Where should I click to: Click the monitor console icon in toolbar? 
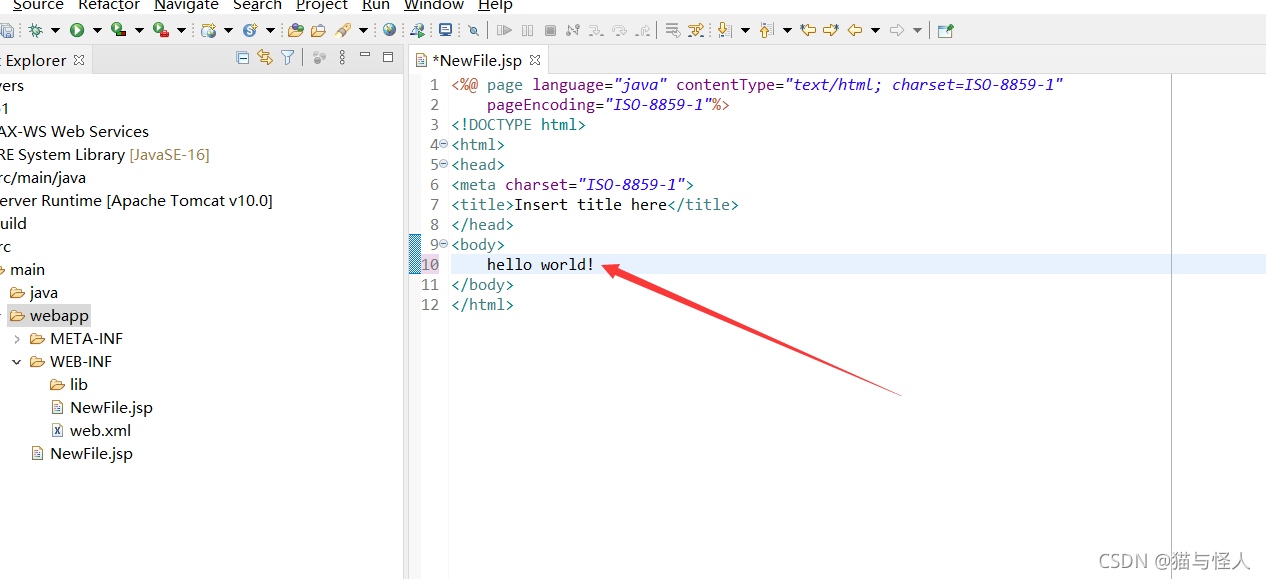pos(445,30)
